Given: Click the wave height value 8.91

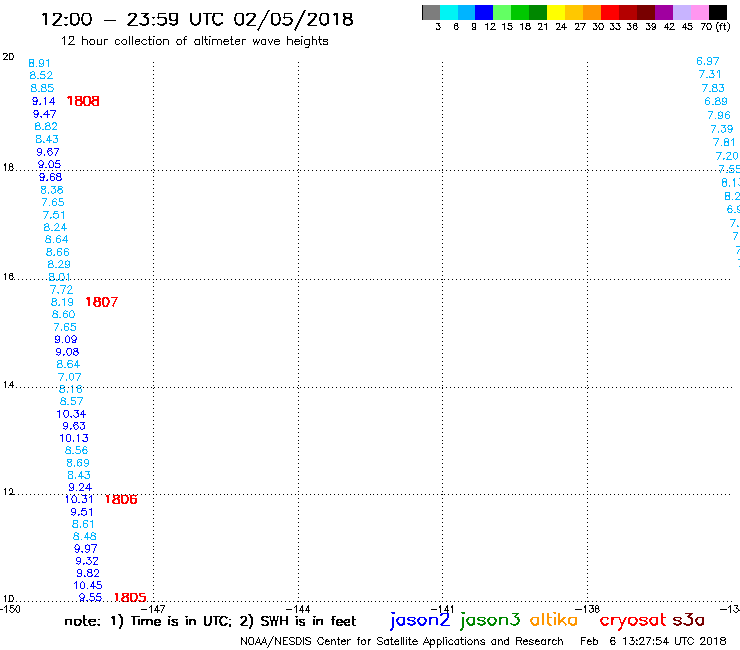Looking at the screenshot, I should [x=40, y=63].
